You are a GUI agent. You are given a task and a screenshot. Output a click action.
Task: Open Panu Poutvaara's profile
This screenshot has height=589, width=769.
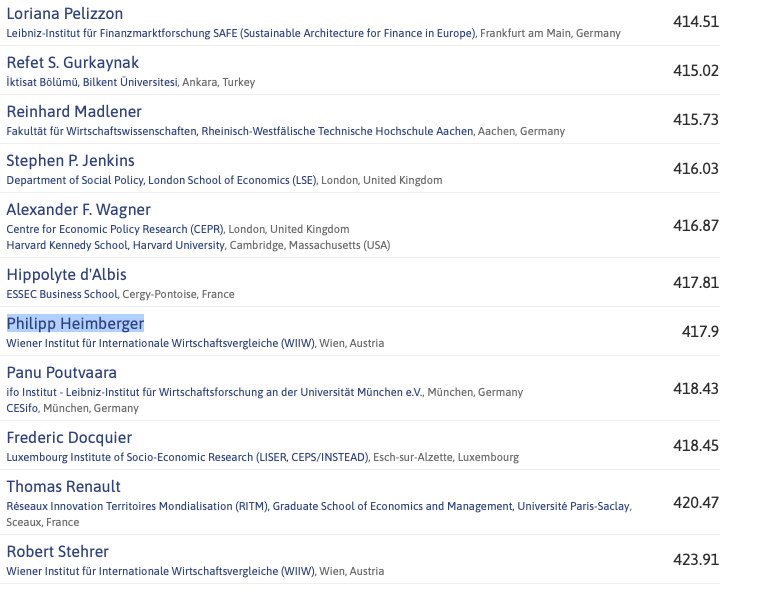pos(61,373)
